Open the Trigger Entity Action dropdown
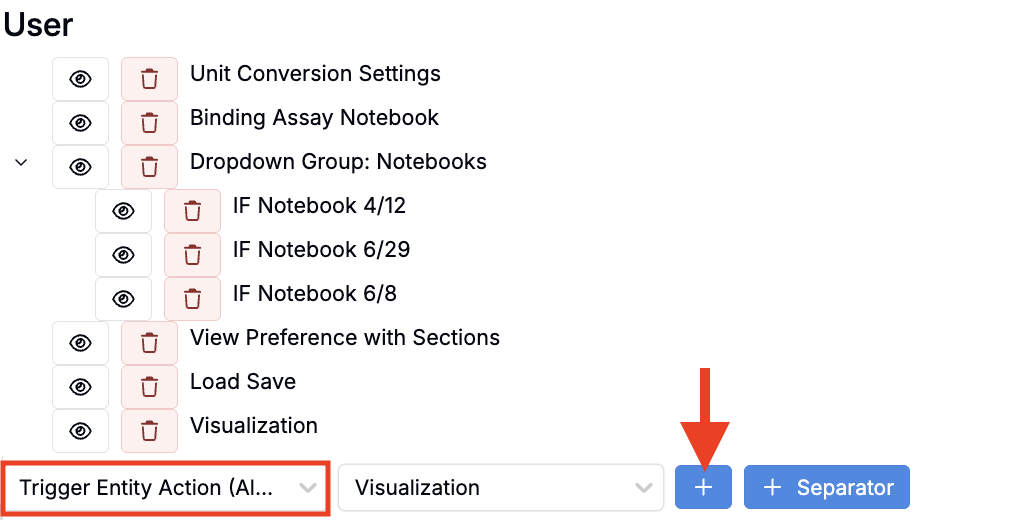 [167, 488]
